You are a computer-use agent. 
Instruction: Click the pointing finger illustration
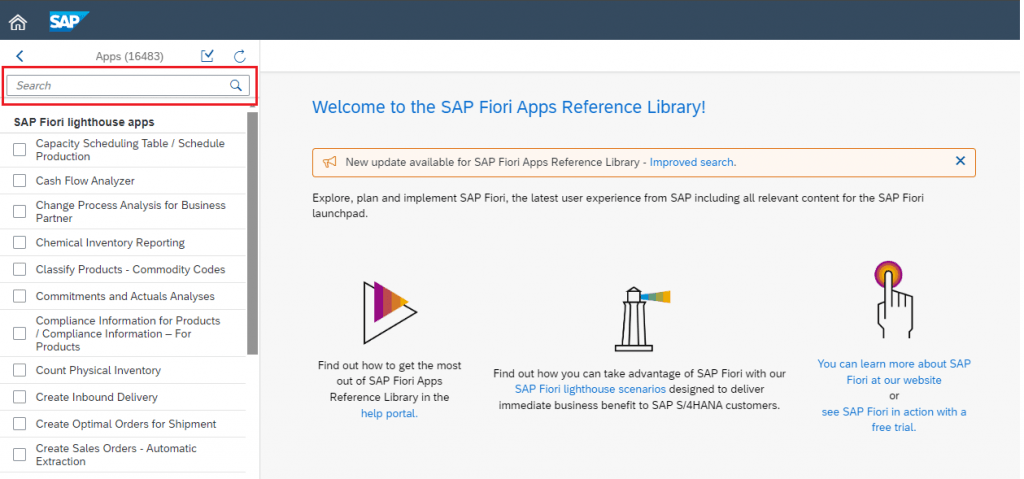point(892,299)
